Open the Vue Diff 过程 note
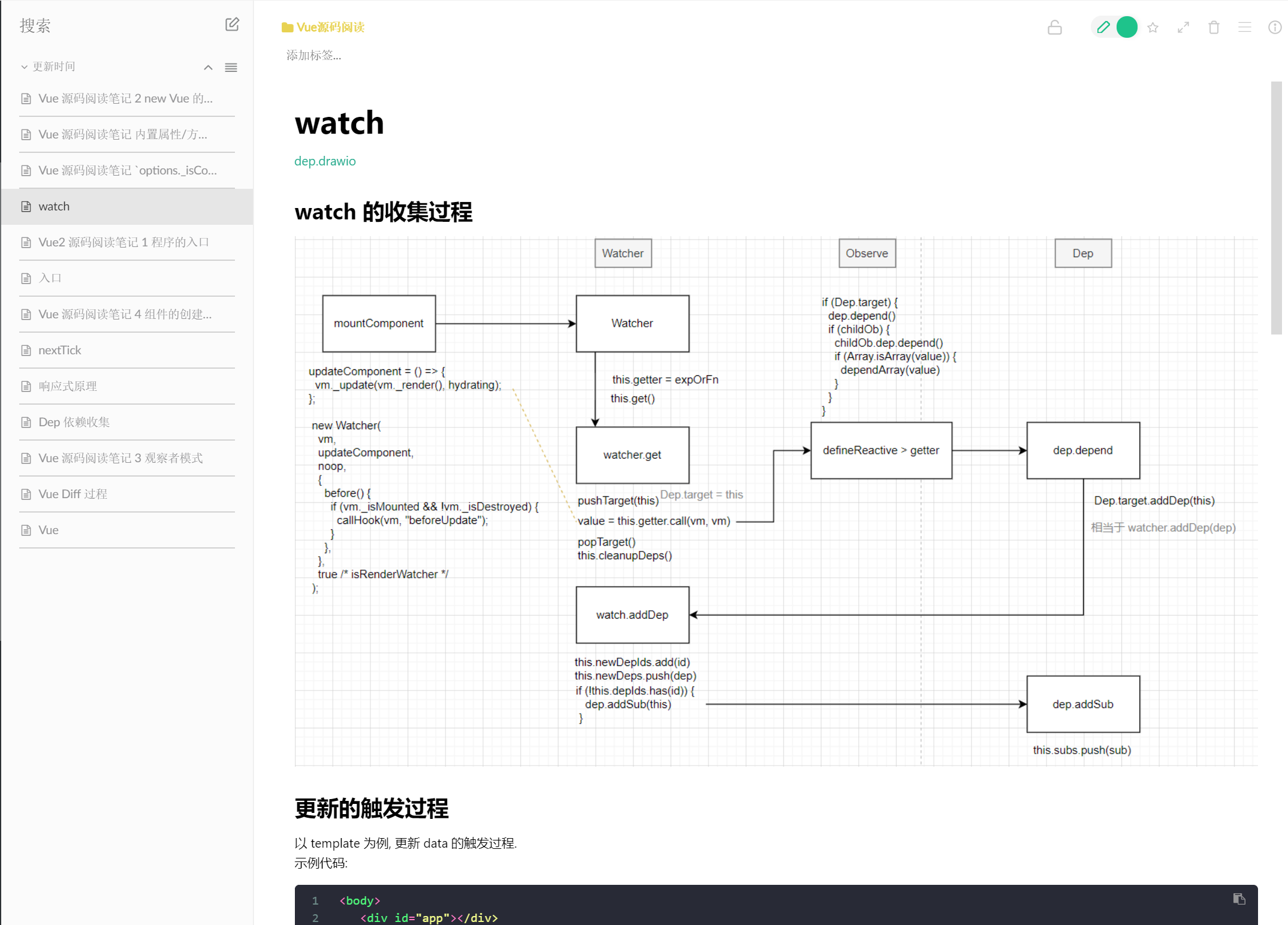1288x925 pixels. [73, 494]
